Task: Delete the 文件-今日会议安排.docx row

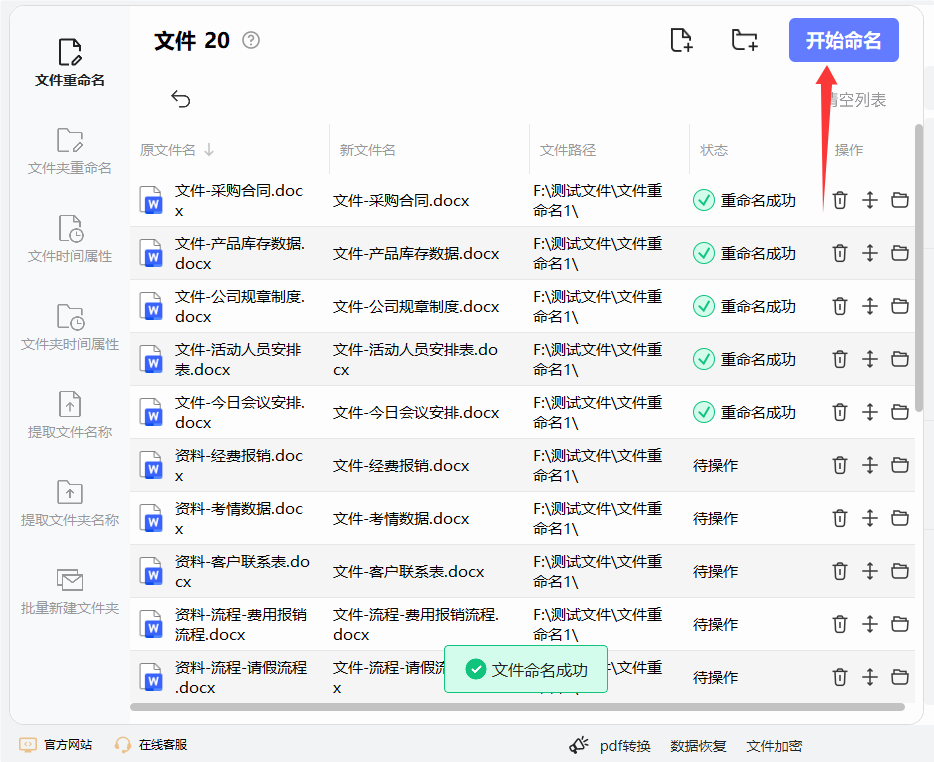Action: 839,412
